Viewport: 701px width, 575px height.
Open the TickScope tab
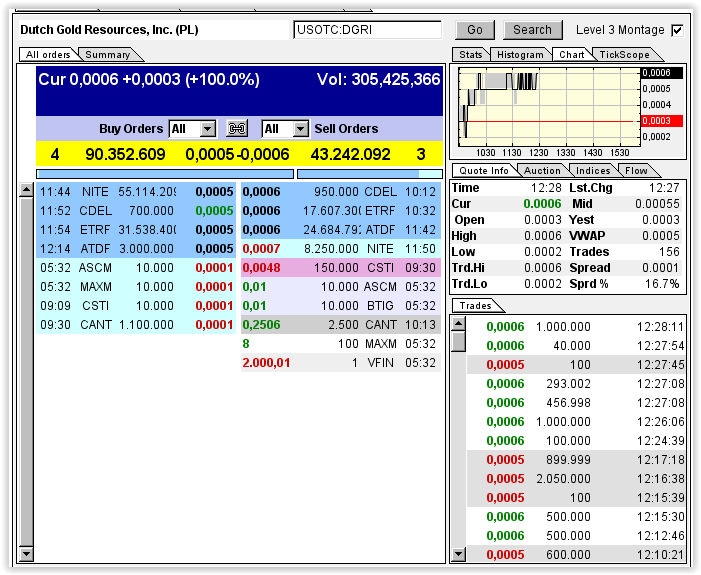tap(624, 55)
